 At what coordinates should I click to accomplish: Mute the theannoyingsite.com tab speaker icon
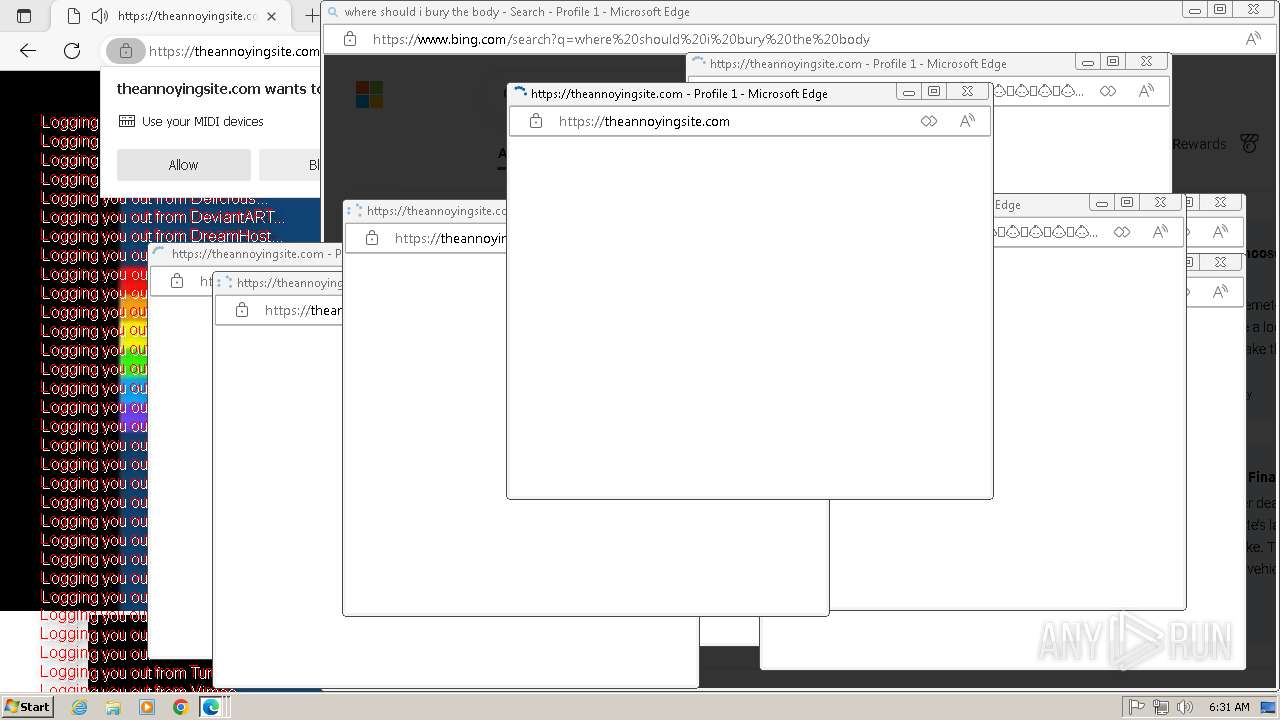(x=100, y=16)
